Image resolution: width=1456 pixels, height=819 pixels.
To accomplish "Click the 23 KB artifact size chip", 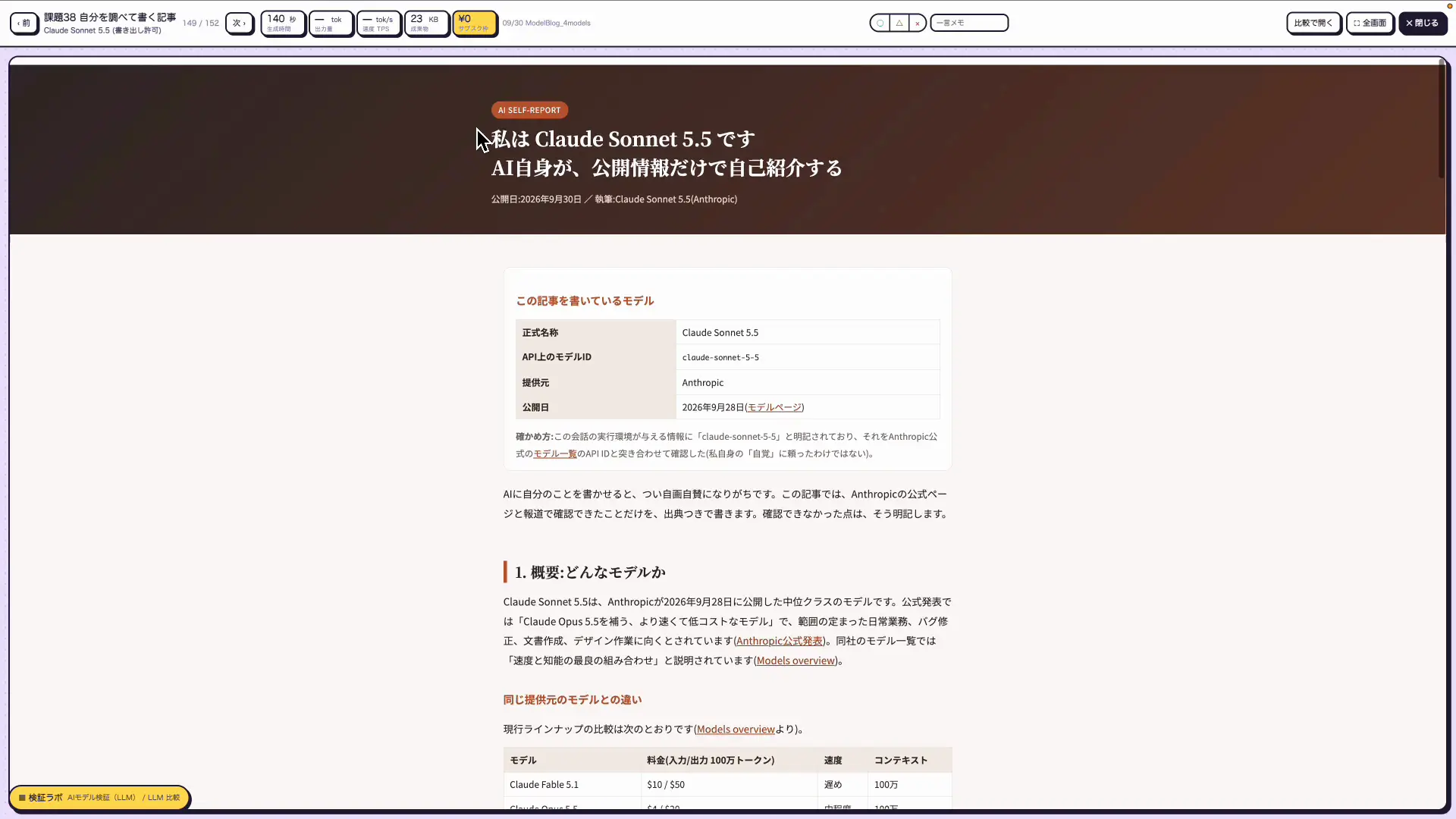I will coord(426,23).
